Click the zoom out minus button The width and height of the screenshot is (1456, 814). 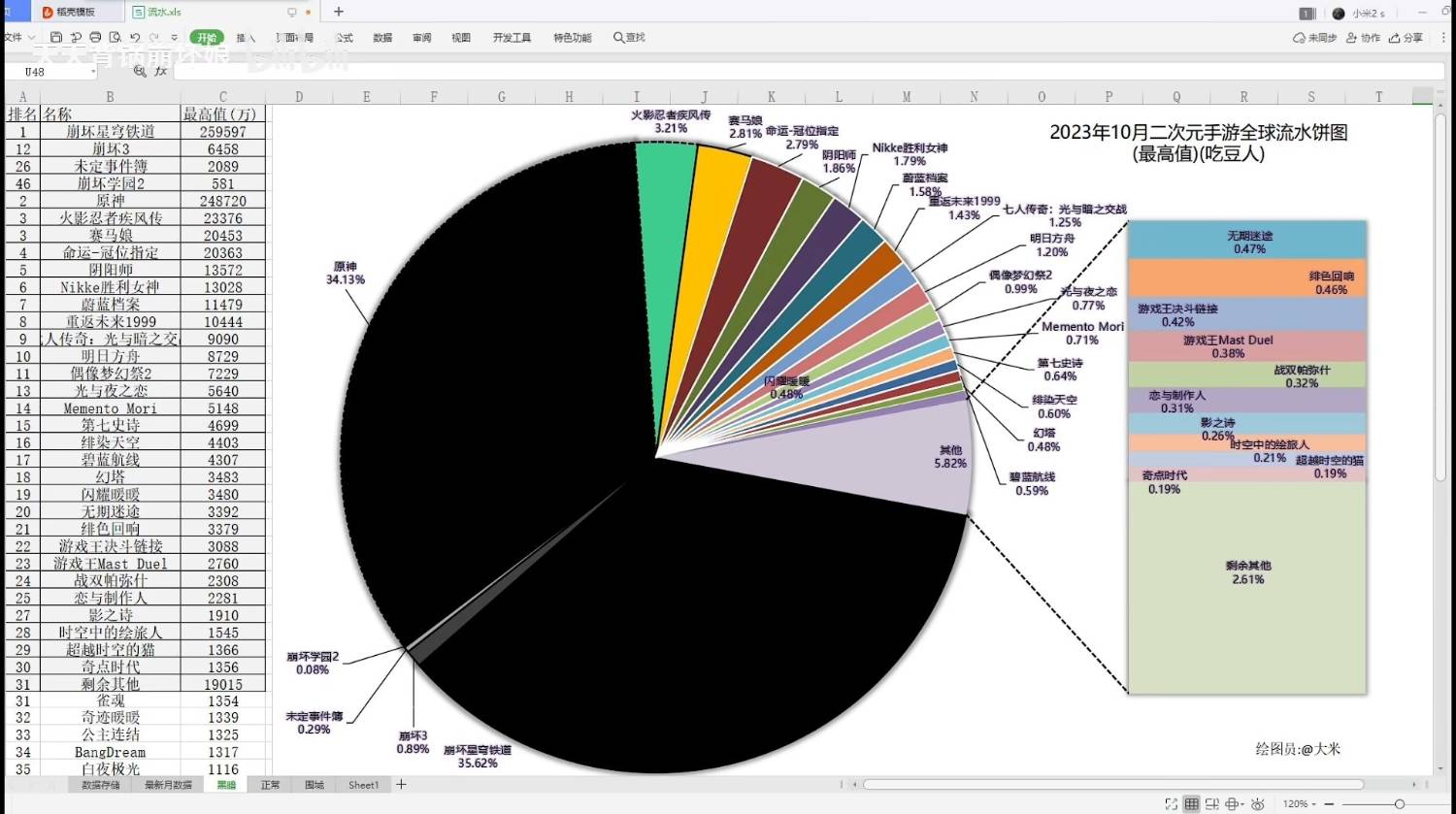click(x=1330, y=804)
